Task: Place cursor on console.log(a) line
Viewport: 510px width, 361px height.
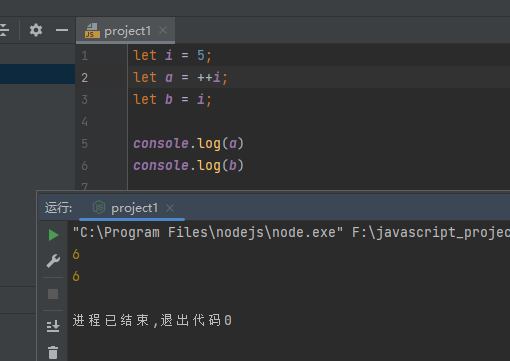Action: coord(189,144)
